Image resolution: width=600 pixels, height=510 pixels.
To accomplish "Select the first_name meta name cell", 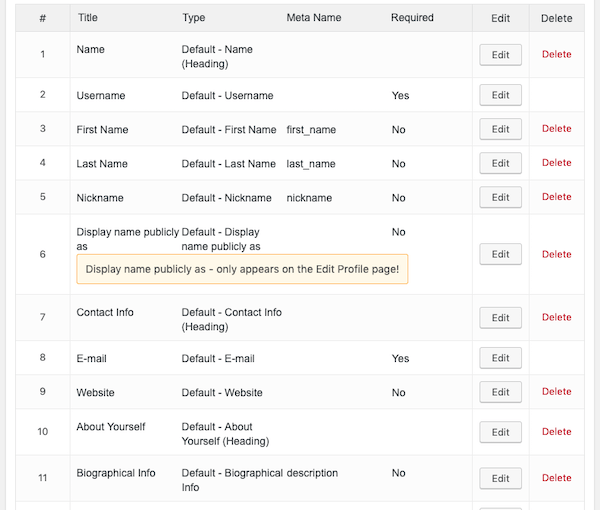I will click(311, 130).
